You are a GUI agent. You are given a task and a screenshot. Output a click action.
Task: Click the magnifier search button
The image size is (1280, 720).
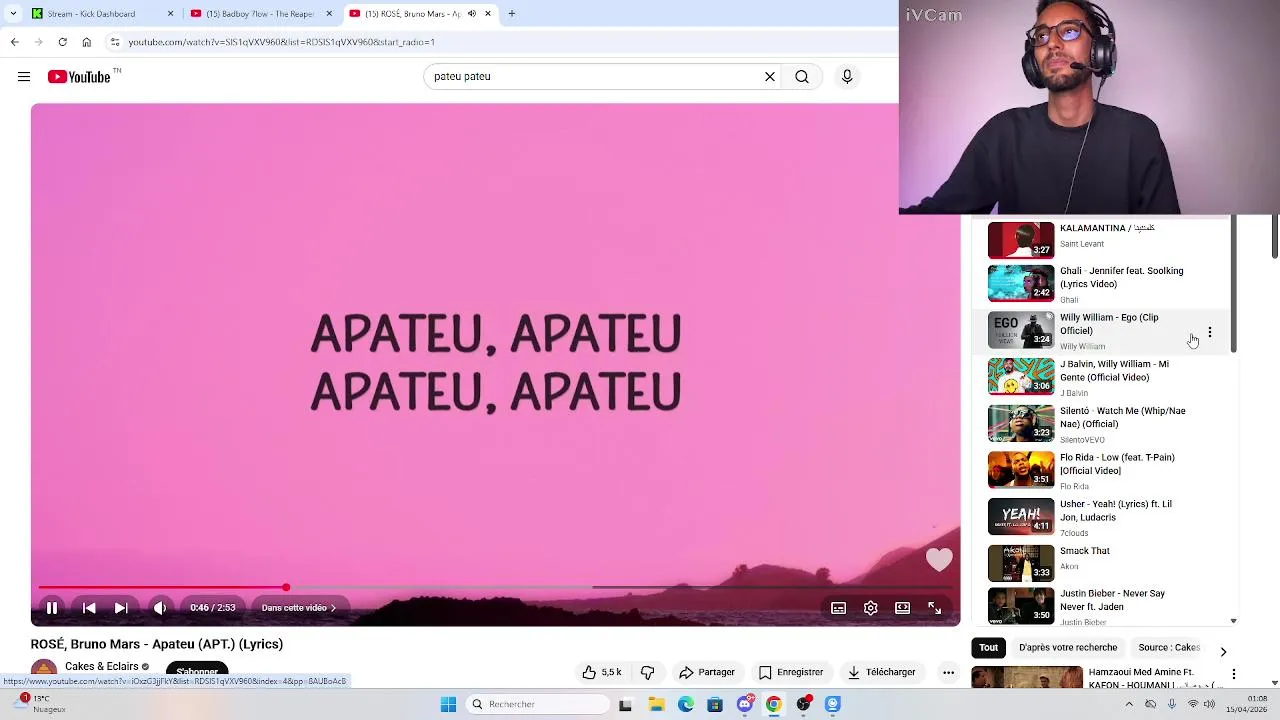[802, 77]
